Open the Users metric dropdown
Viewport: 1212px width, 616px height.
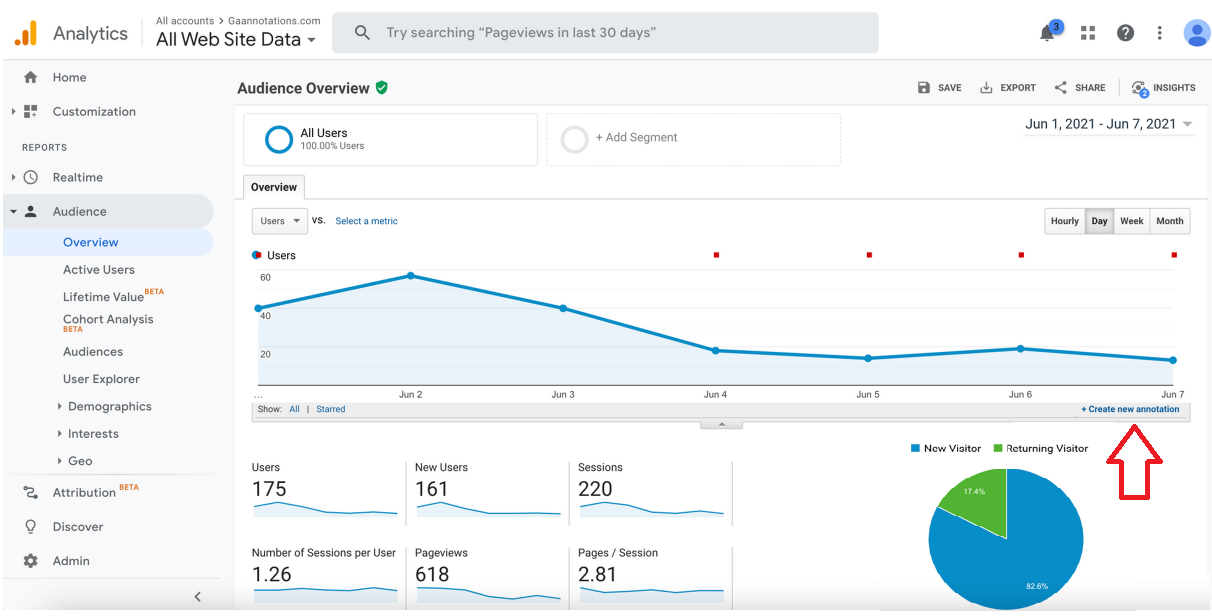coord(279,221)
